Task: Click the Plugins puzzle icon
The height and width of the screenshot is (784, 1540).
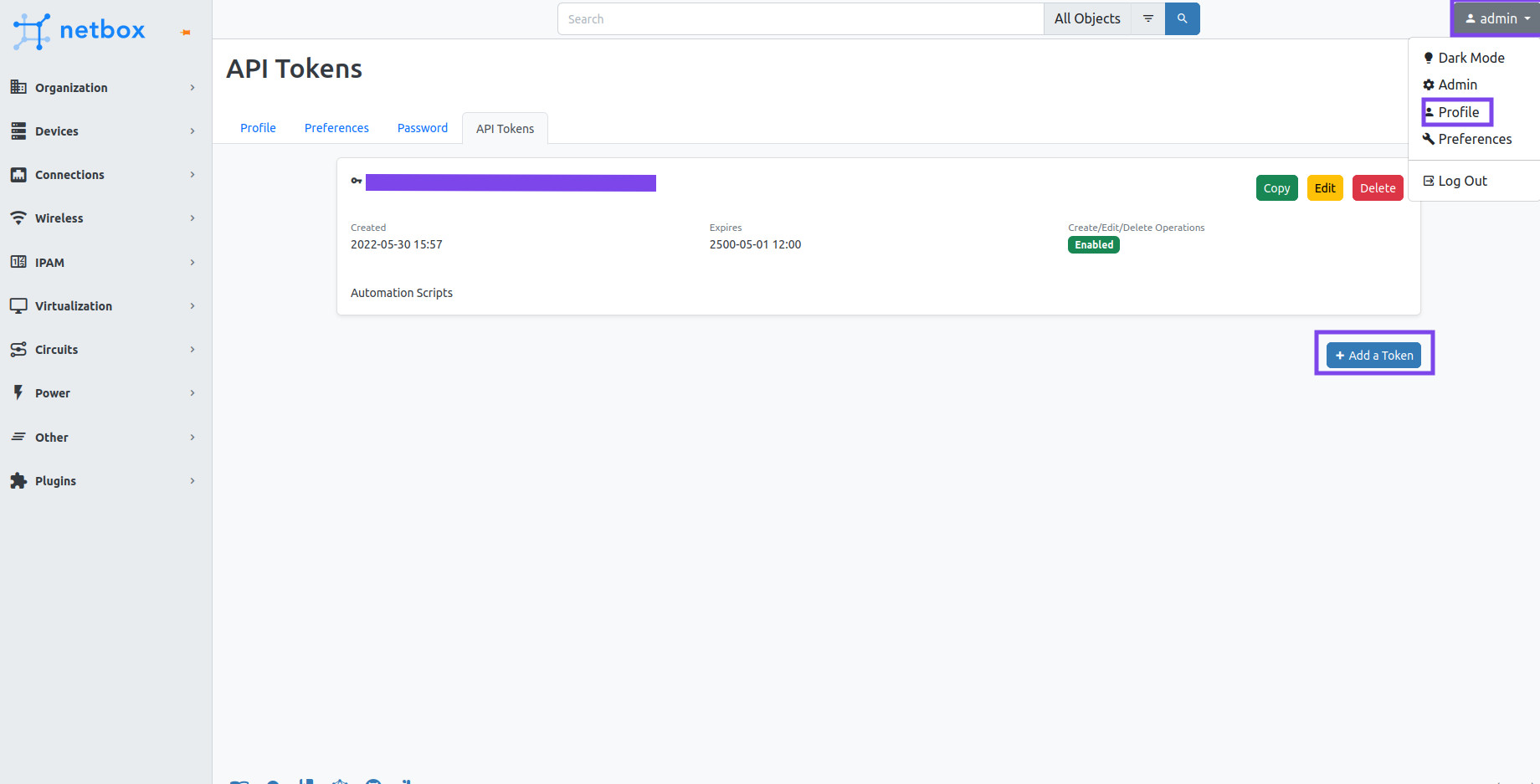Action: click(18, 480)
